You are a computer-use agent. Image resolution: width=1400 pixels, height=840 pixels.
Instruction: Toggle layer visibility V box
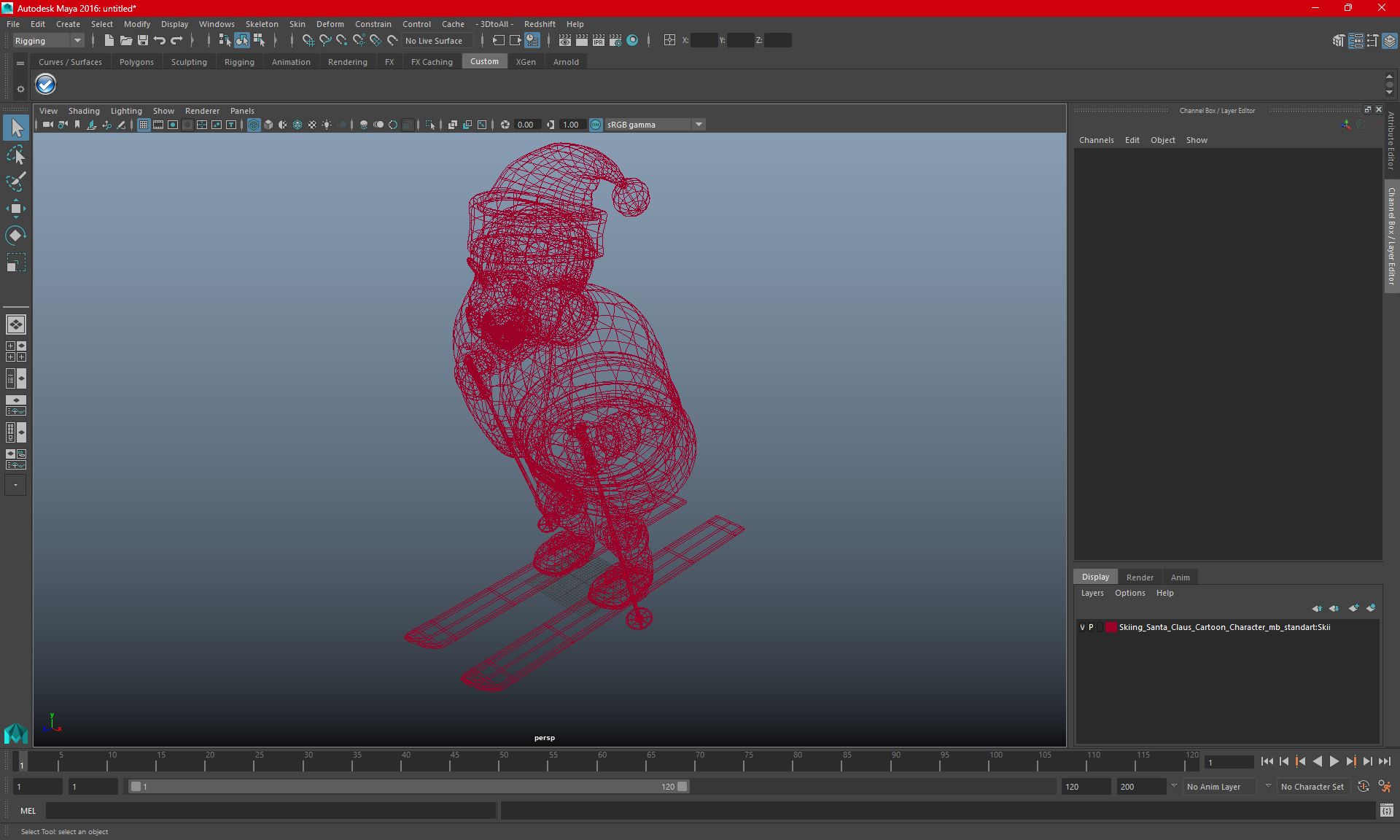click(x=1082, y=627)
